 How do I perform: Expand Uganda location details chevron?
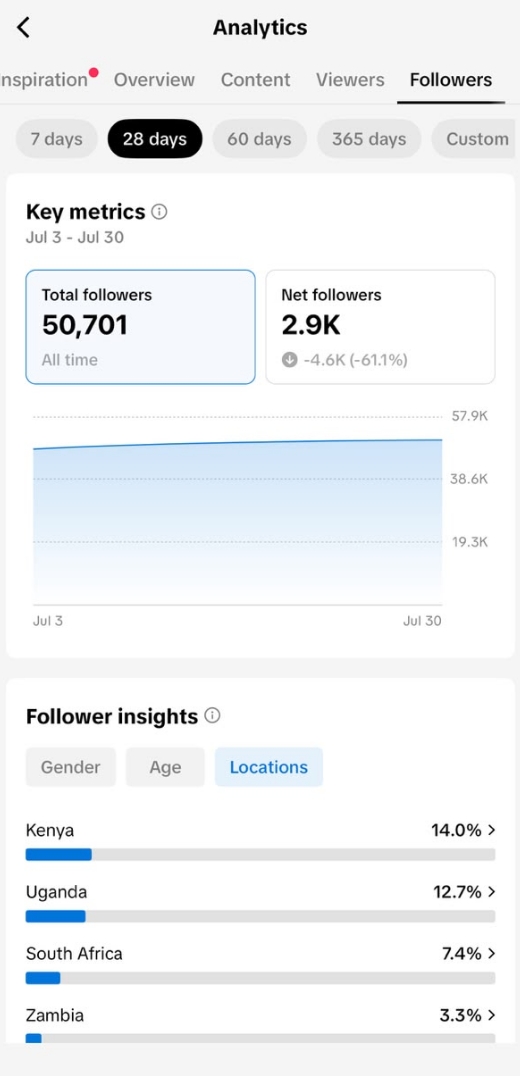(x=491, y=892)
